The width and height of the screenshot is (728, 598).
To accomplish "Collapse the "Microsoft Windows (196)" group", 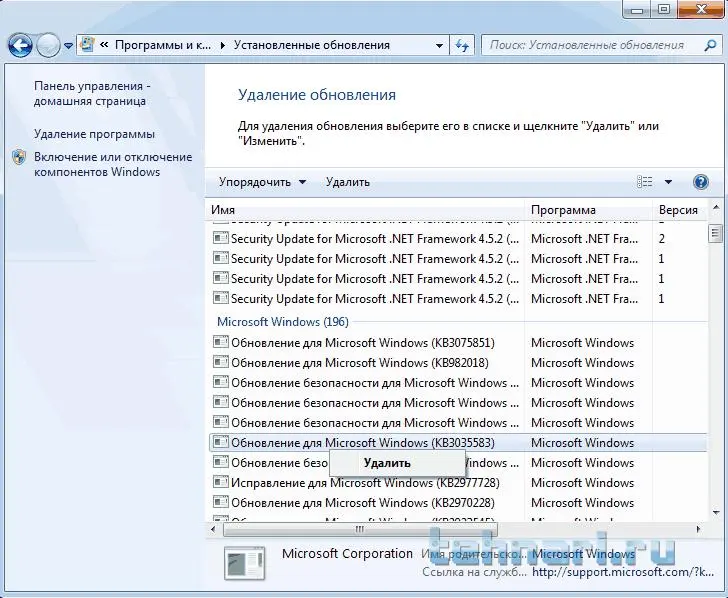I will coord(283,322).
